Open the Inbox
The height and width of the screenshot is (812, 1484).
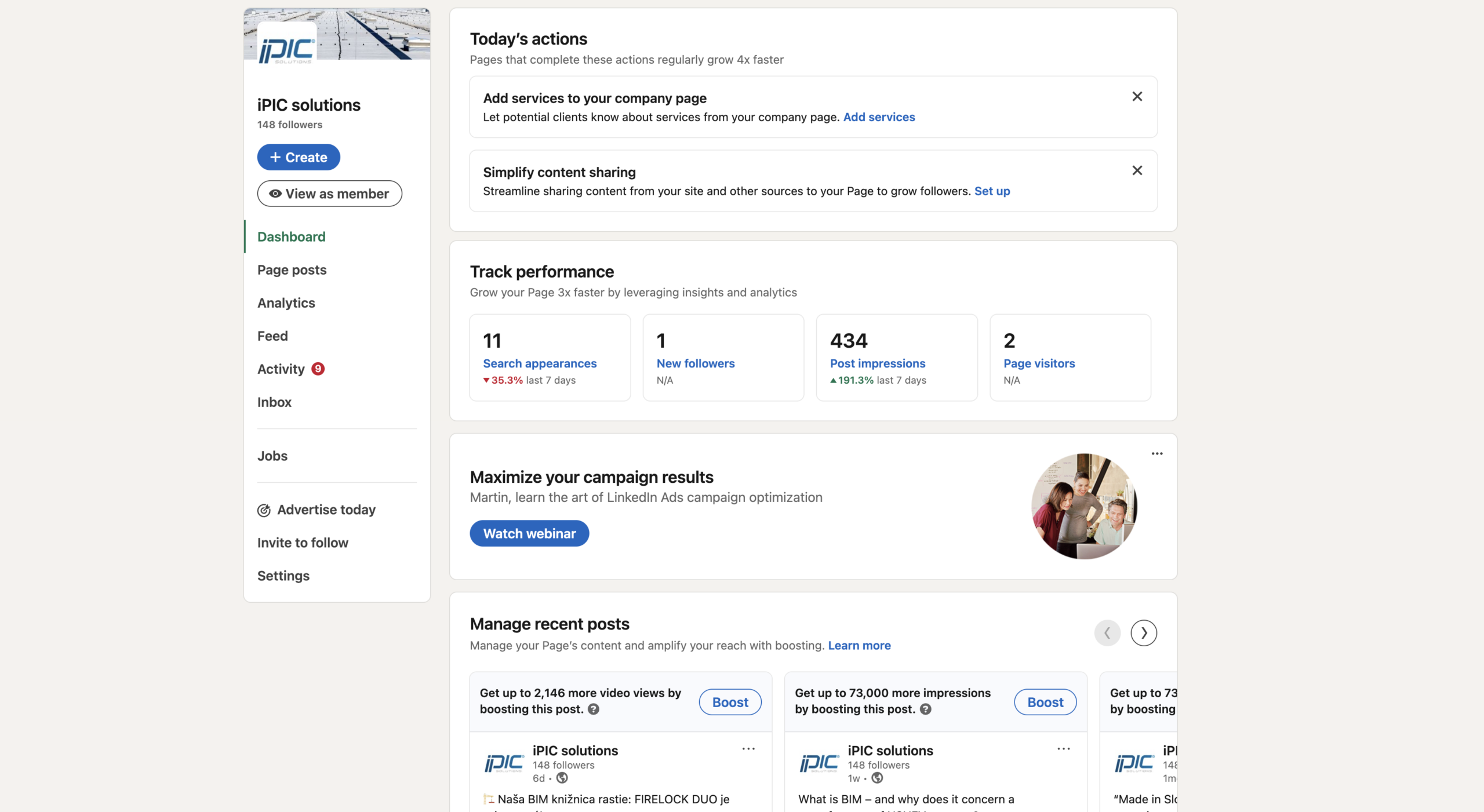coord(274,402)
